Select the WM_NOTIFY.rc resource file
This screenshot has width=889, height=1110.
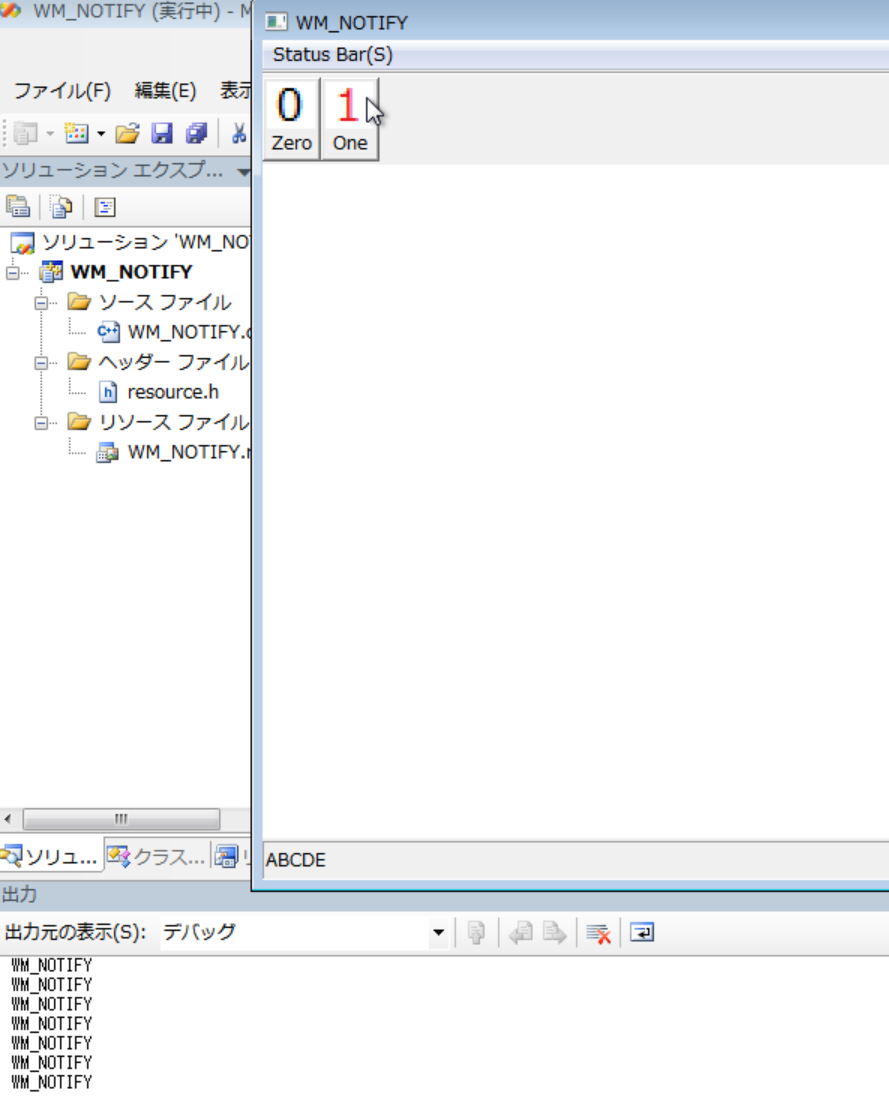(x=188, y=452)
